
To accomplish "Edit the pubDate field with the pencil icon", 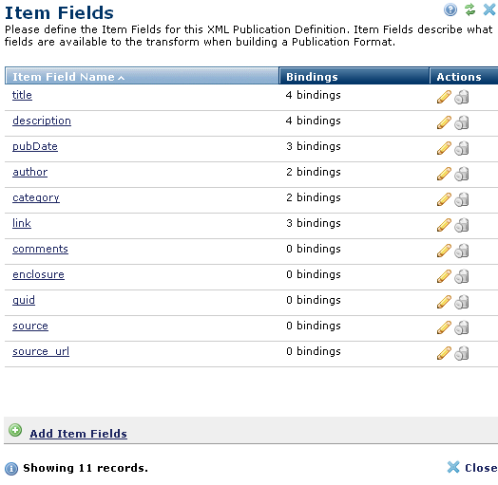I will click(444, 148).
